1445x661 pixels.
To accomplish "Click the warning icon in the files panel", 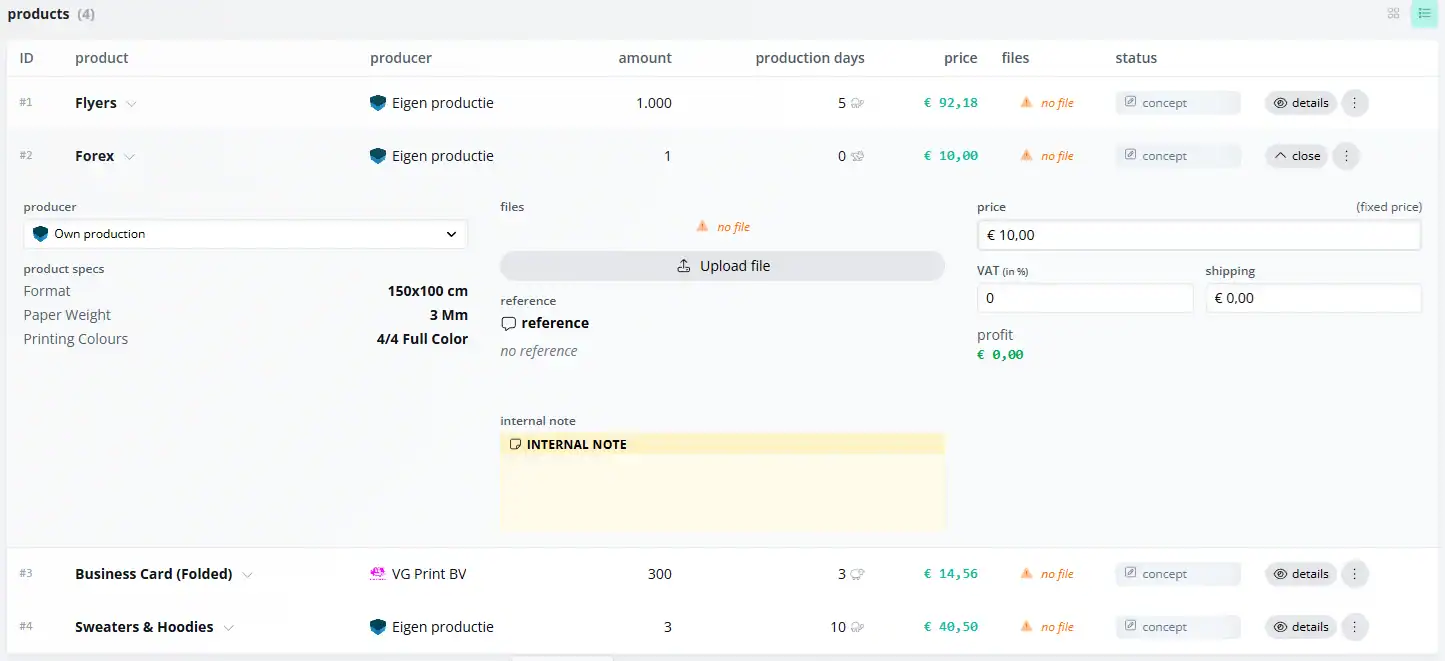I will pyautogui.click(x=703, y=226).
